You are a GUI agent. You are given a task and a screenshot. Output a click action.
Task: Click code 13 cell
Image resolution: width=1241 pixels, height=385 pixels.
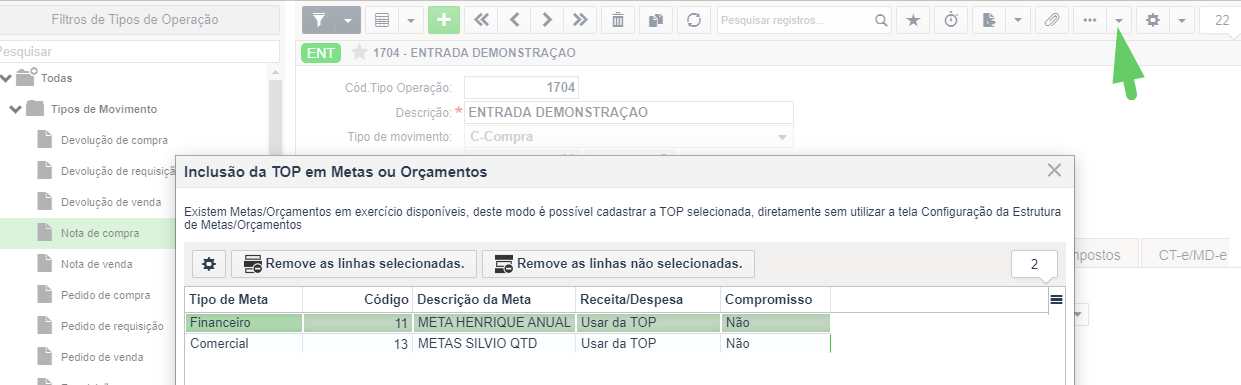[x=358, y=343]
